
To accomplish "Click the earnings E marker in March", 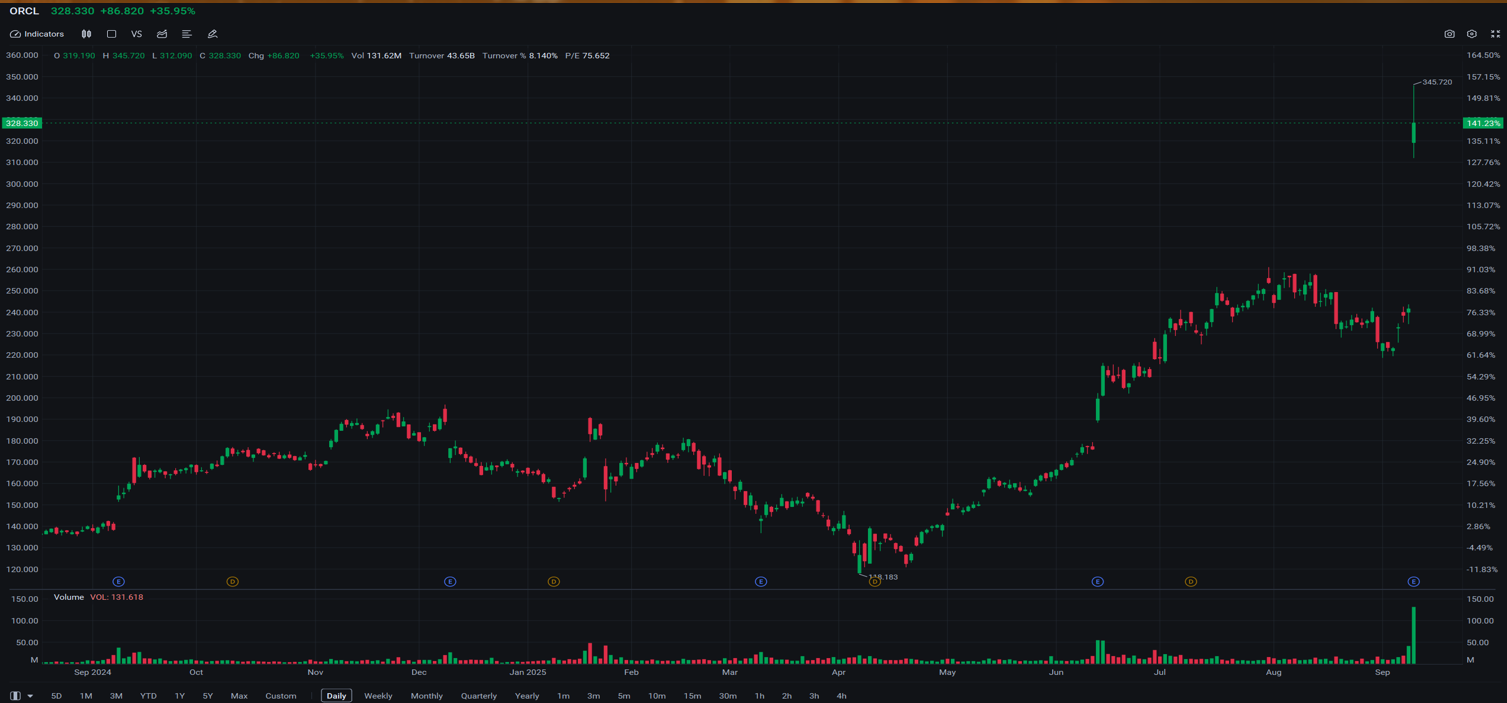I will (x=761, y=582).
